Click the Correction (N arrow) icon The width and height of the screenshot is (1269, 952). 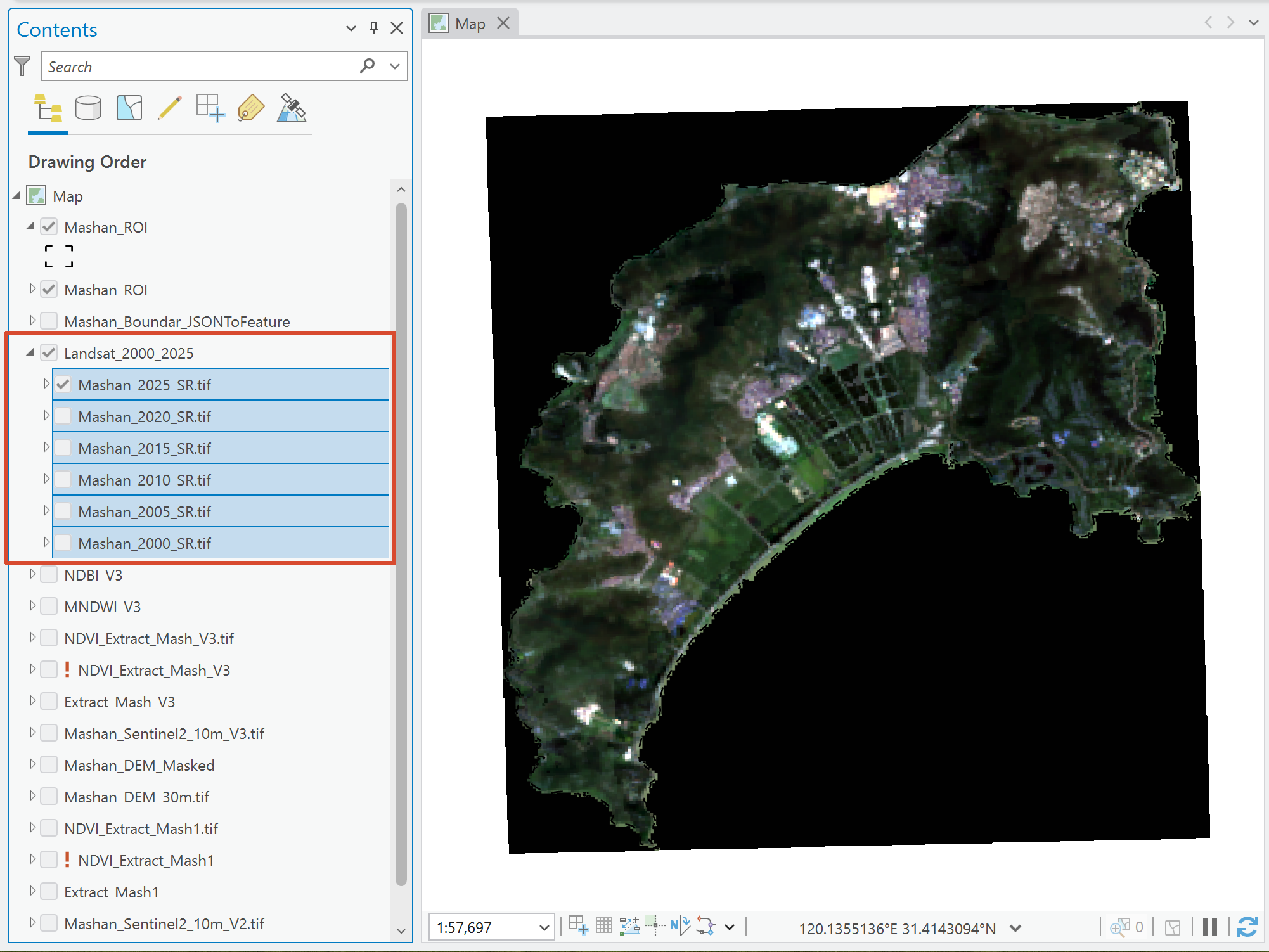680,927
